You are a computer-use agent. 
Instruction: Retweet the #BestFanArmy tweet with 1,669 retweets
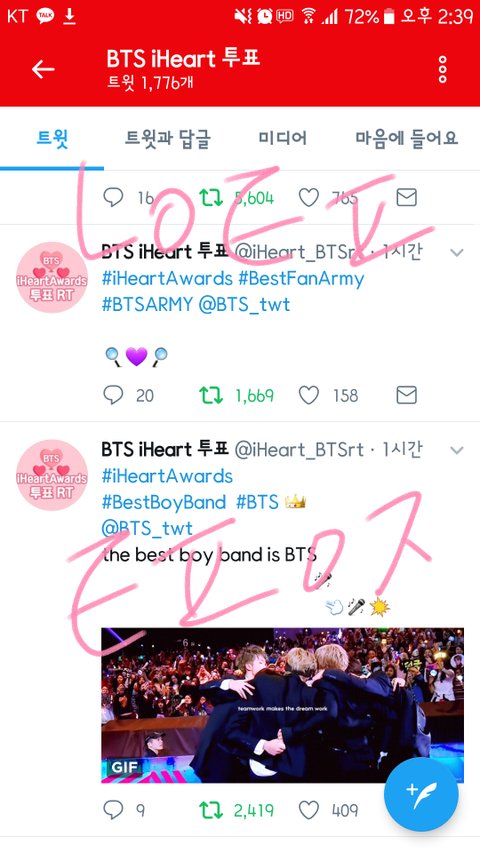click(211, 395)
